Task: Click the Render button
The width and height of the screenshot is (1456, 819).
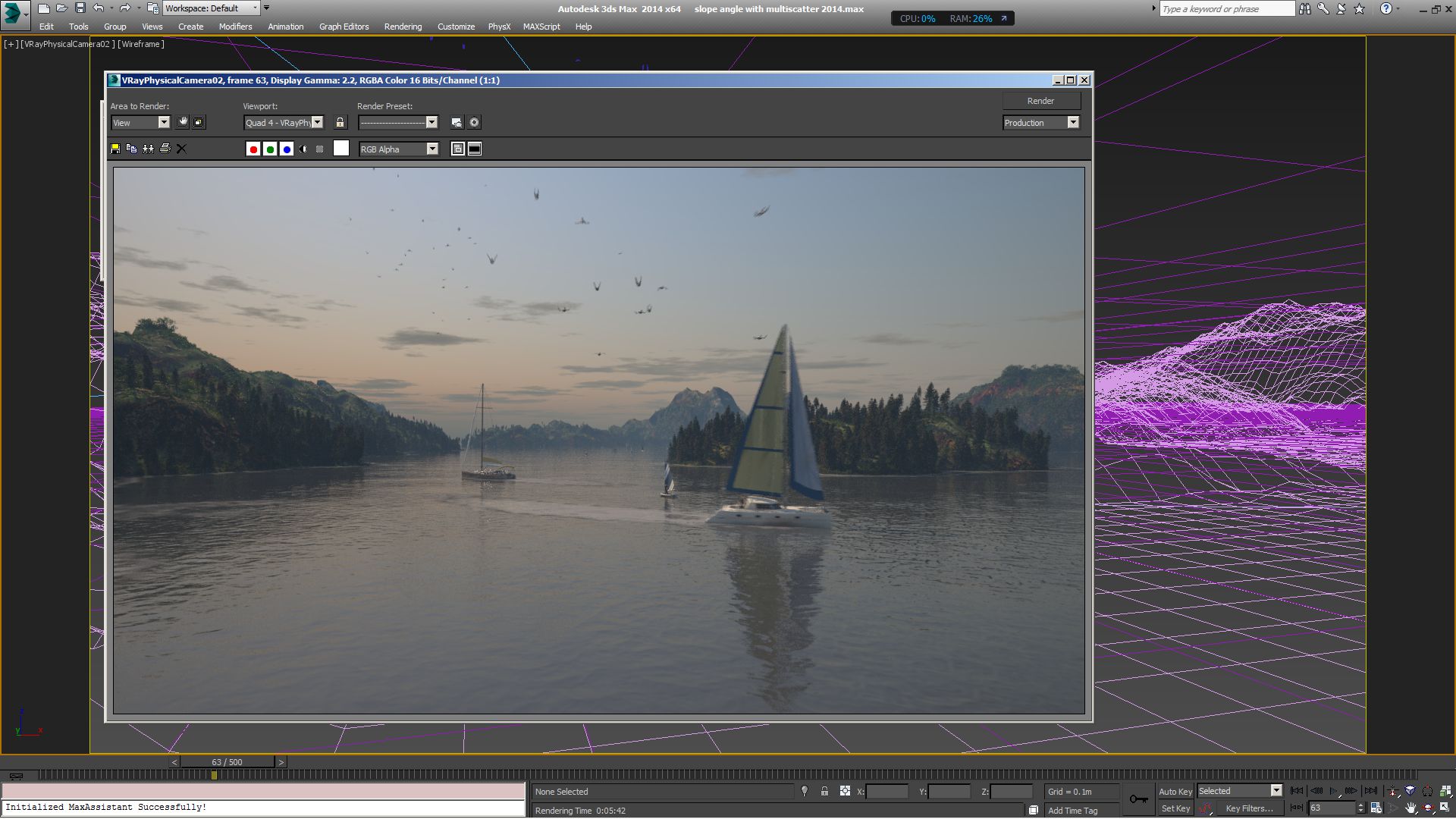Action: 1040,101
